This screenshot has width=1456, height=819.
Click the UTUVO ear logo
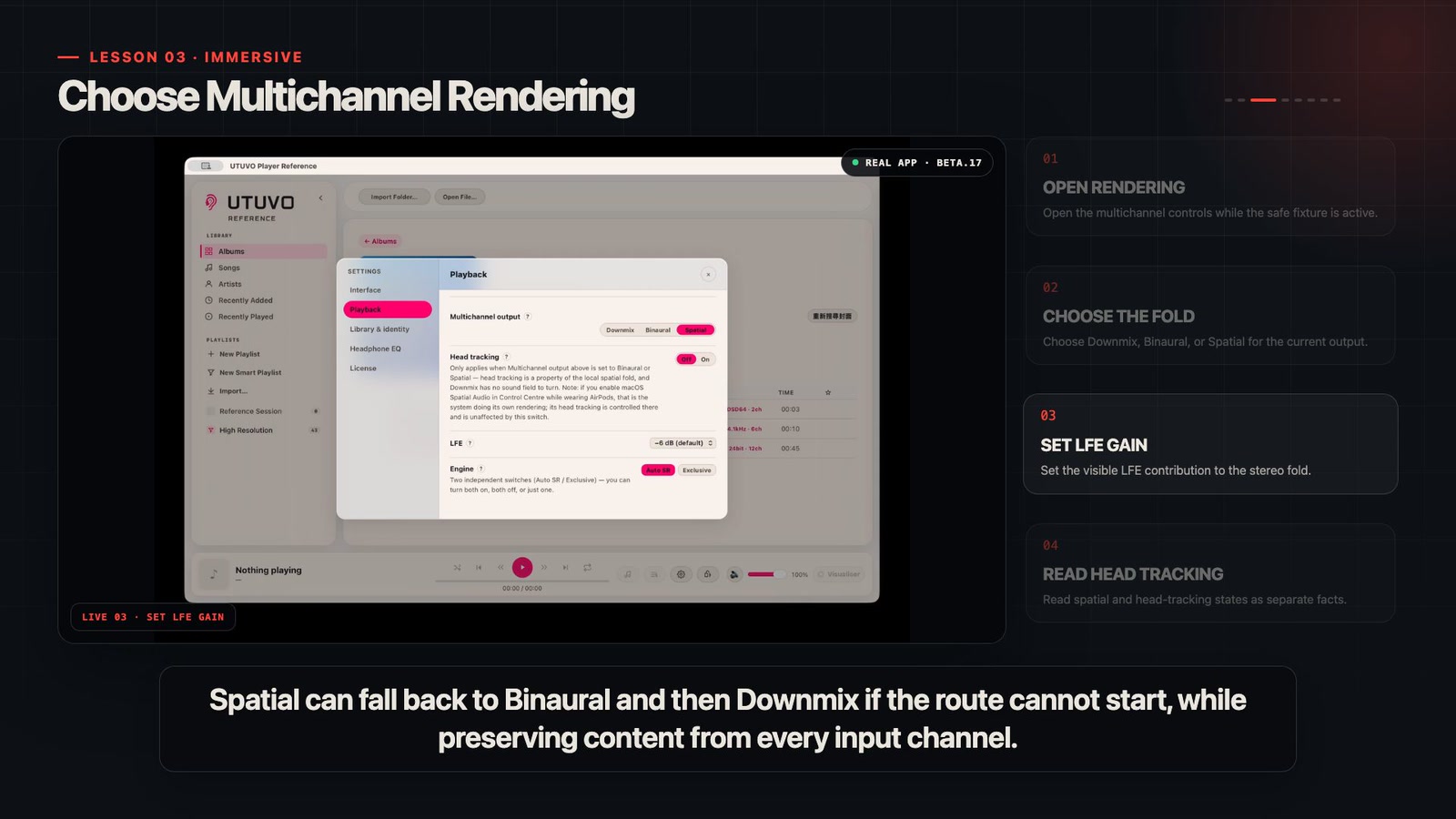211,202
